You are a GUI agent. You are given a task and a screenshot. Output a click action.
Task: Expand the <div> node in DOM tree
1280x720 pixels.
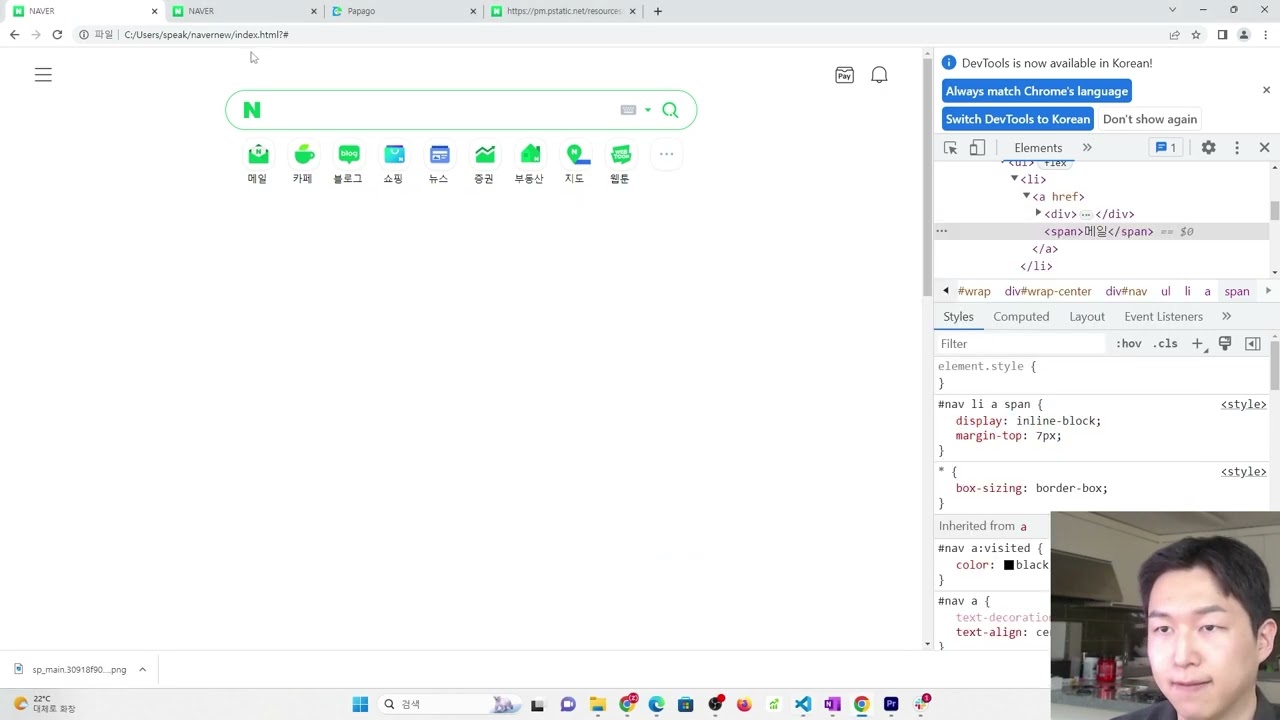1038,214
